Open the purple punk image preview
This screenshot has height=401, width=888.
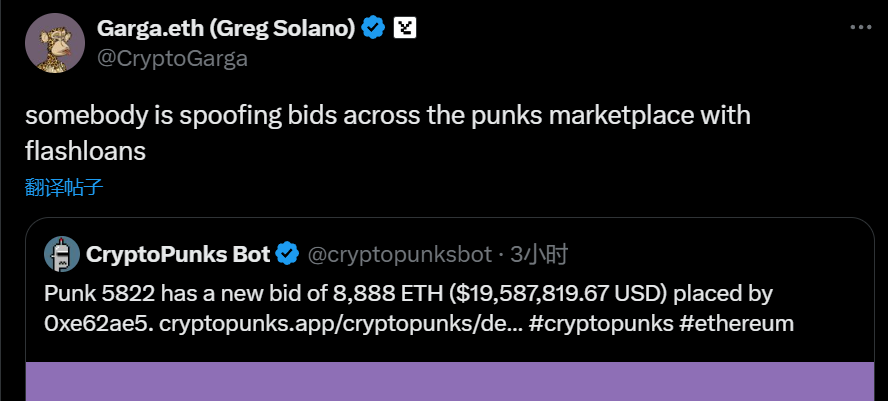(447, 382)
